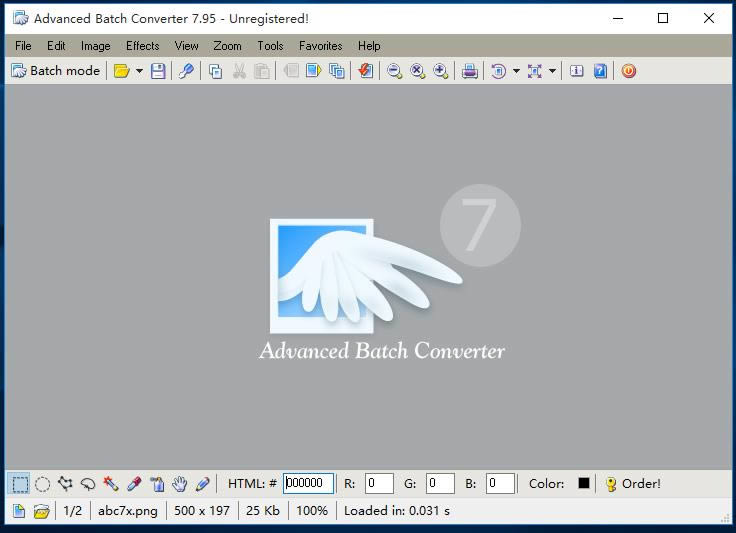Click the scissors Cut icon
Viewport: 736px width, 533px height.
coord(239,71)
